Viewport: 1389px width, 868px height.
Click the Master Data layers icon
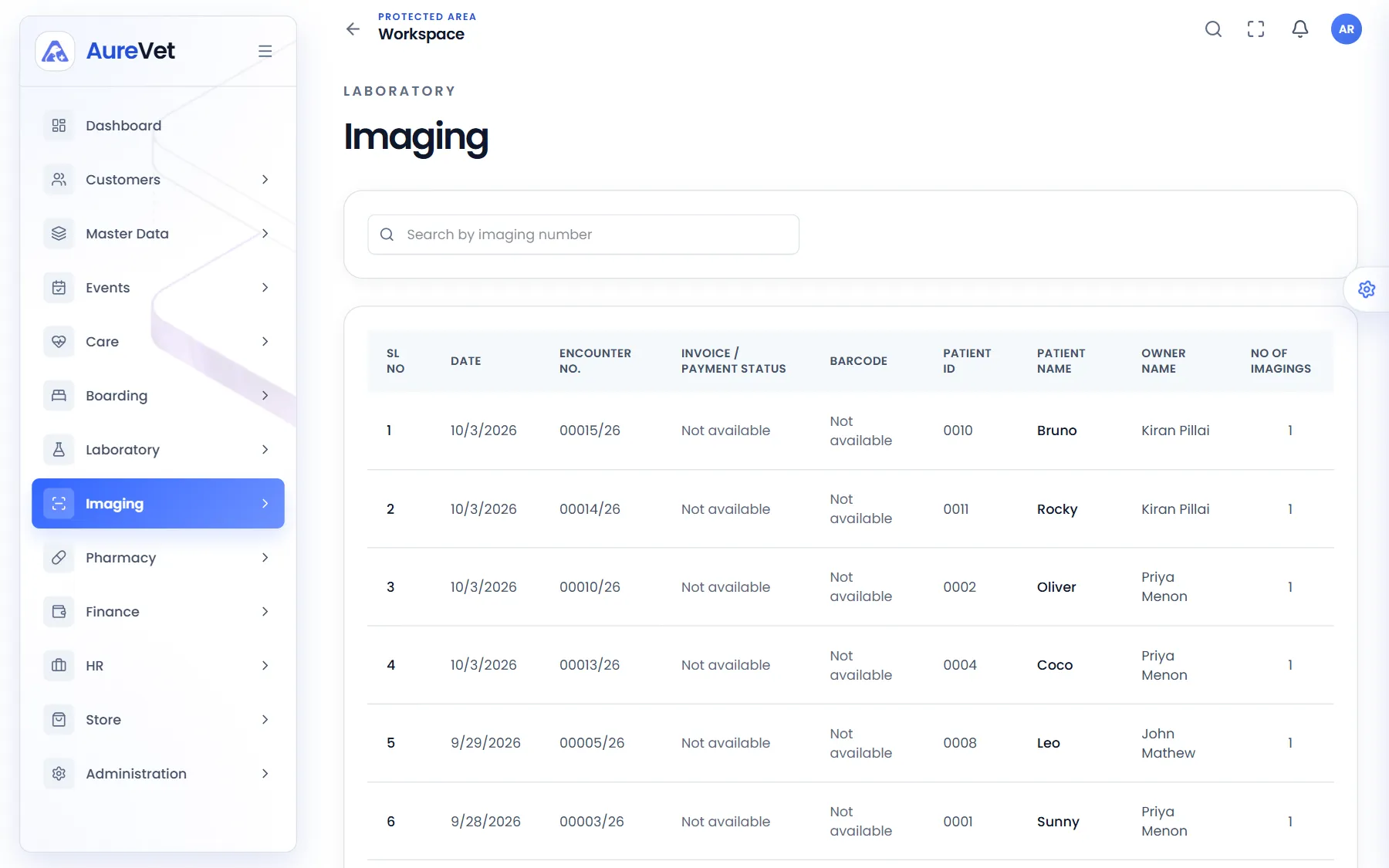[x=59, y=234]
